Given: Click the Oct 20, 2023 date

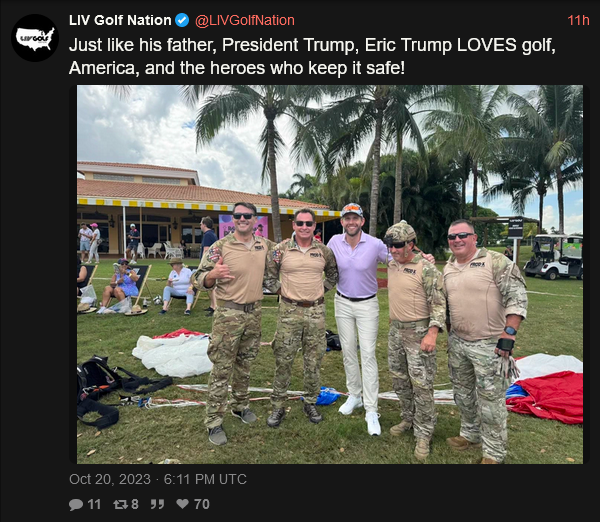Looking at the screenshot, I should click(110, 479).
